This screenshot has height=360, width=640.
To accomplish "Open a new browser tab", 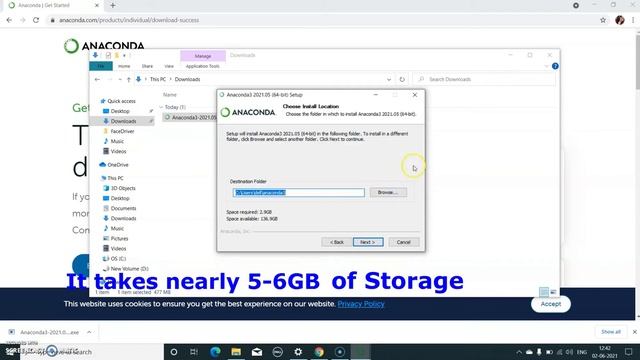I will point(113,5).
